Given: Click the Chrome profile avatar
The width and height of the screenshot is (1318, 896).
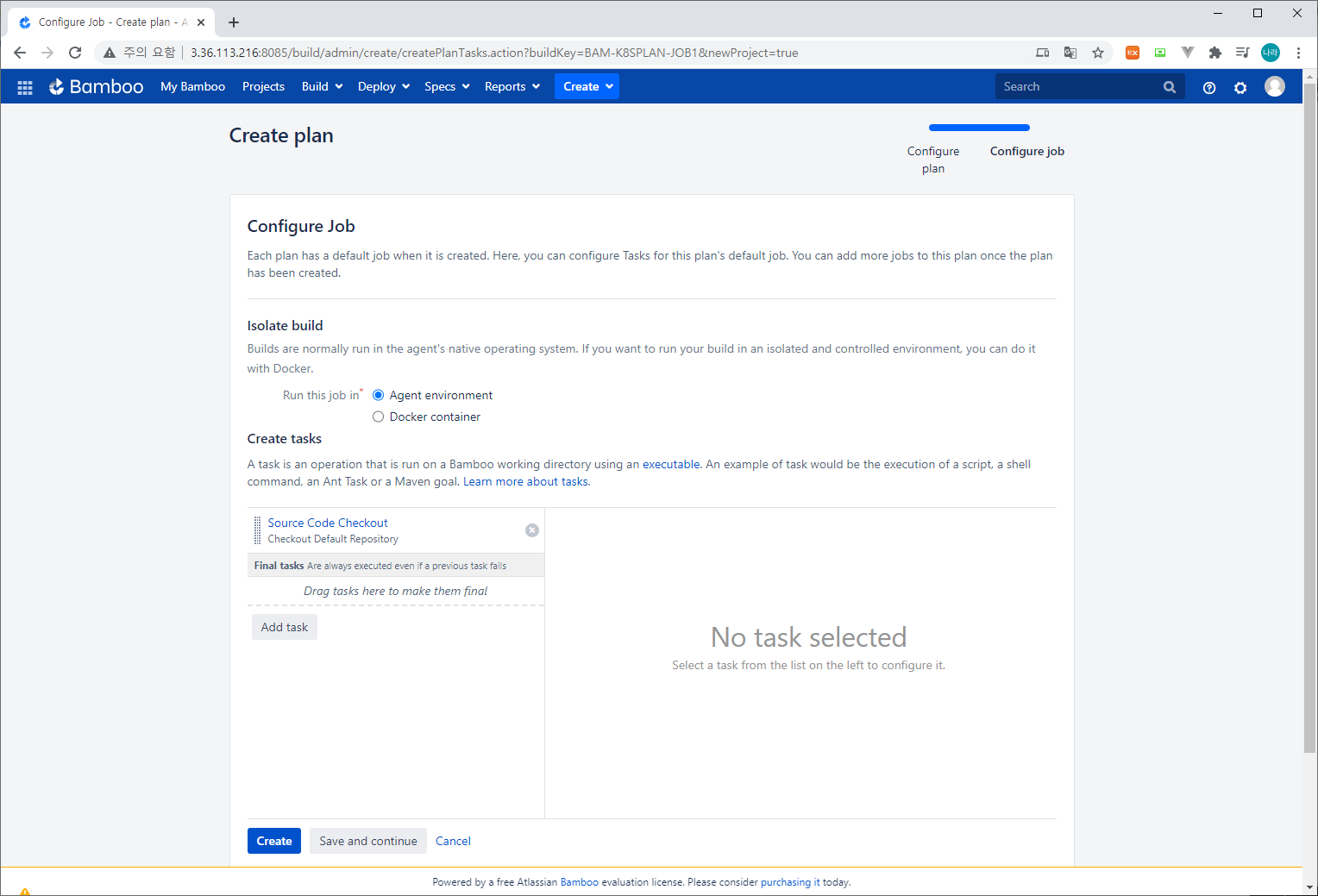Looking at the screenshot, I should tap(1271, 53).
